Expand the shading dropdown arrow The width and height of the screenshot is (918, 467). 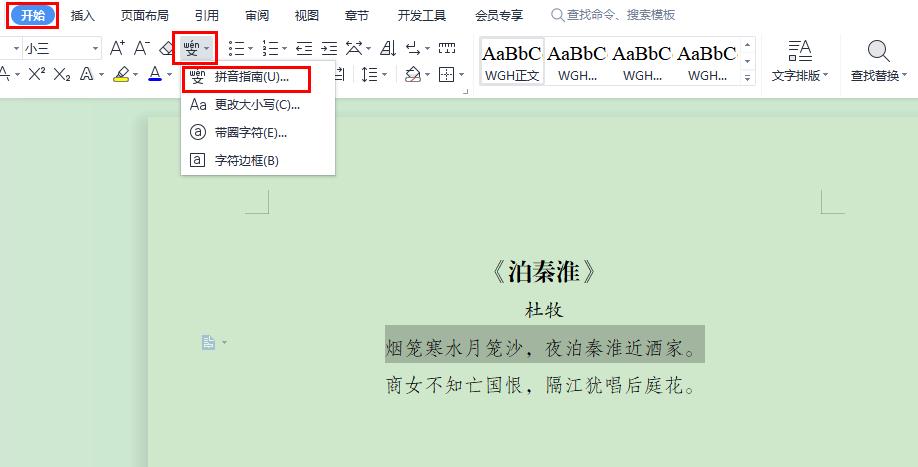coord(427,75)
